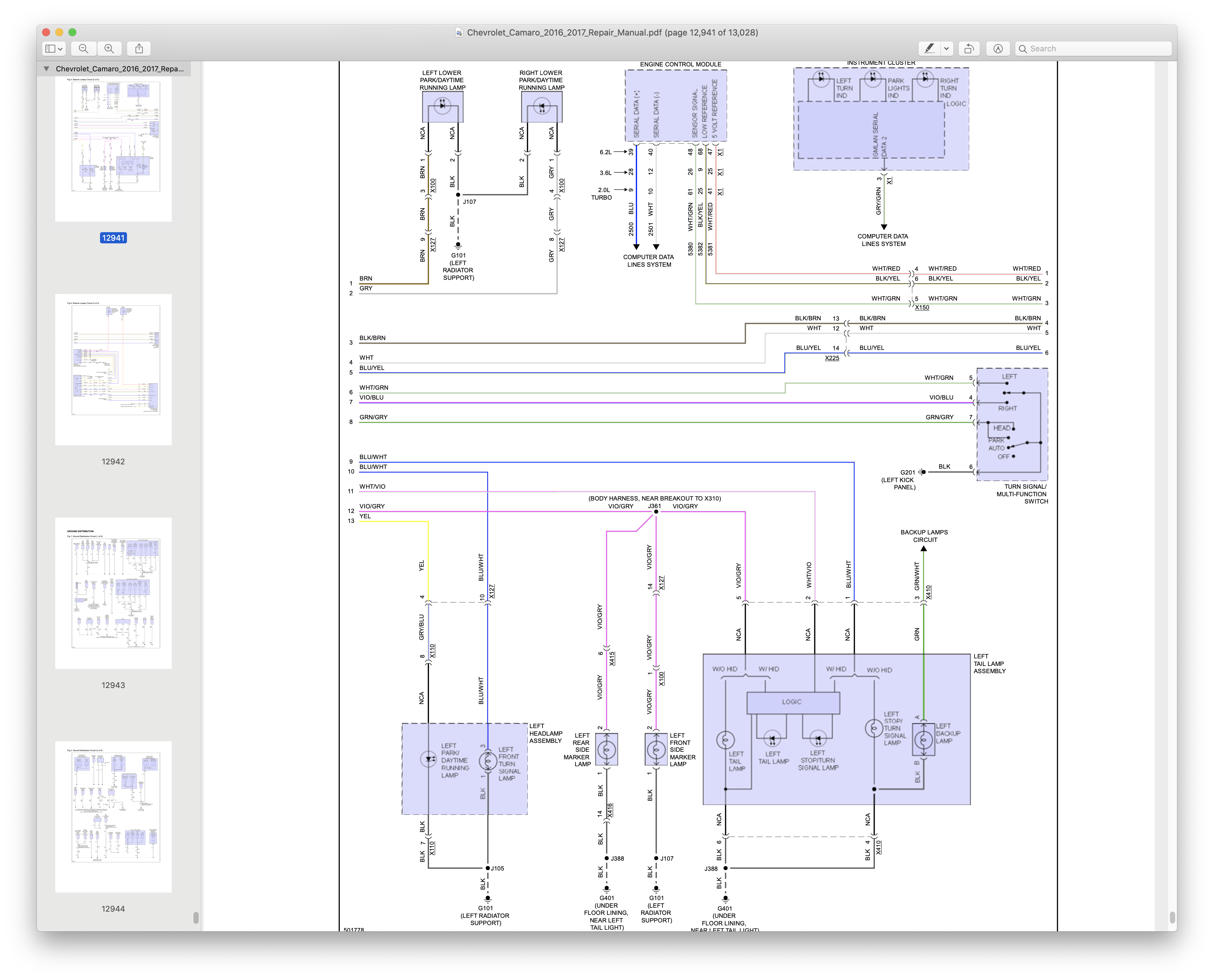This screenshot has height=980, width=1214.
Task: Click the magnifier icon in the Search field
Action: [1023, 49]
